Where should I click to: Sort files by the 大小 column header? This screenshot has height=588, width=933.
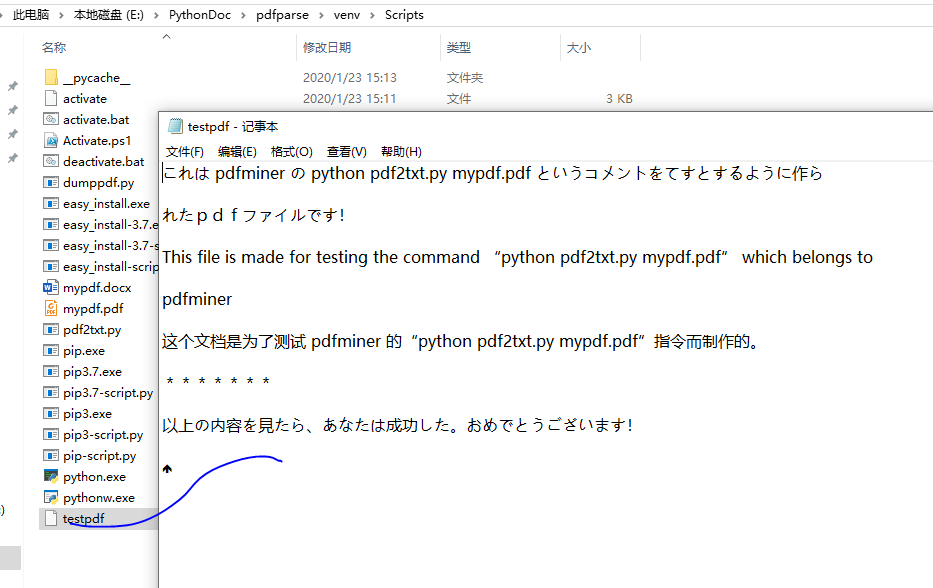tap(579, 48)
